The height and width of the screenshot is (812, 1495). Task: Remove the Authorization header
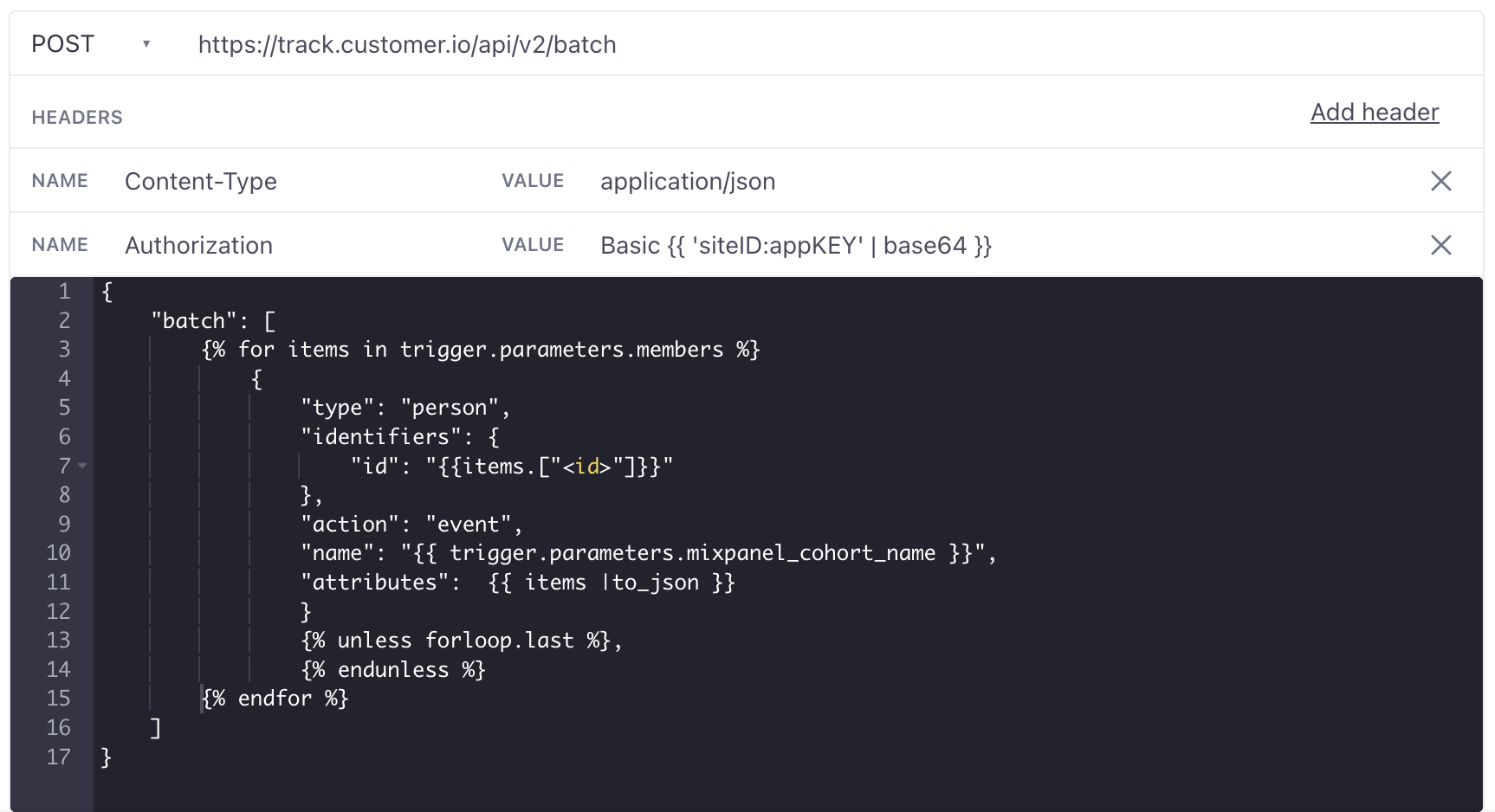click(1441, 245)
